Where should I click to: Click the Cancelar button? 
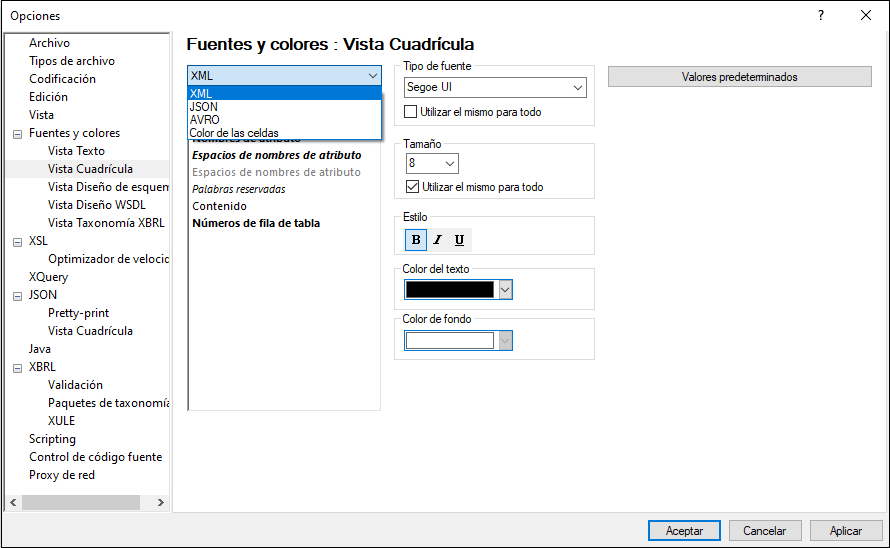(x=765, y=530)
